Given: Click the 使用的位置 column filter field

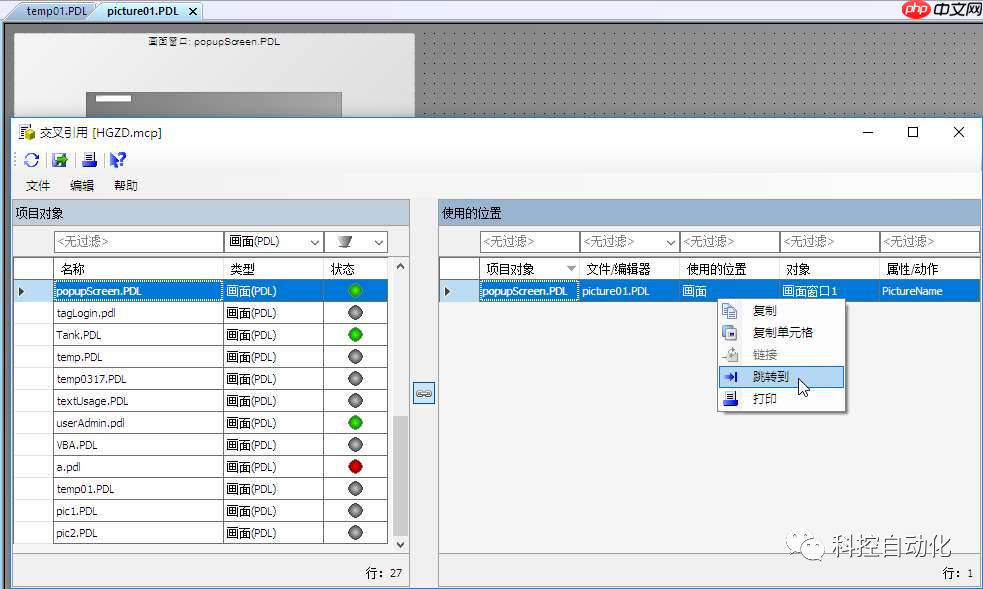Looking at the screenshot, I should click(x=730, y=242).
